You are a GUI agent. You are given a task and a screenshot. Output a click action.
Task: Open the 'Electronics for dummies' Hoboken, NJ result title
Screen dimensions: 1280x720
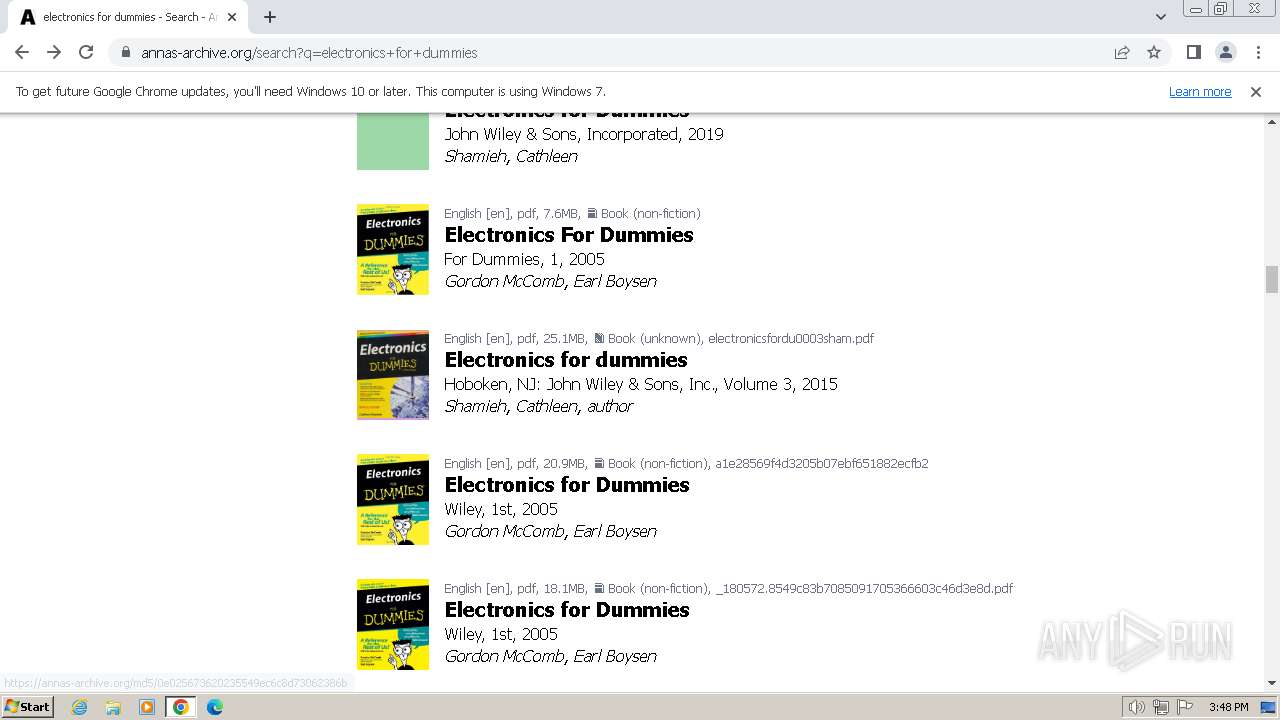pyautogui.click(x=566, y=360)
